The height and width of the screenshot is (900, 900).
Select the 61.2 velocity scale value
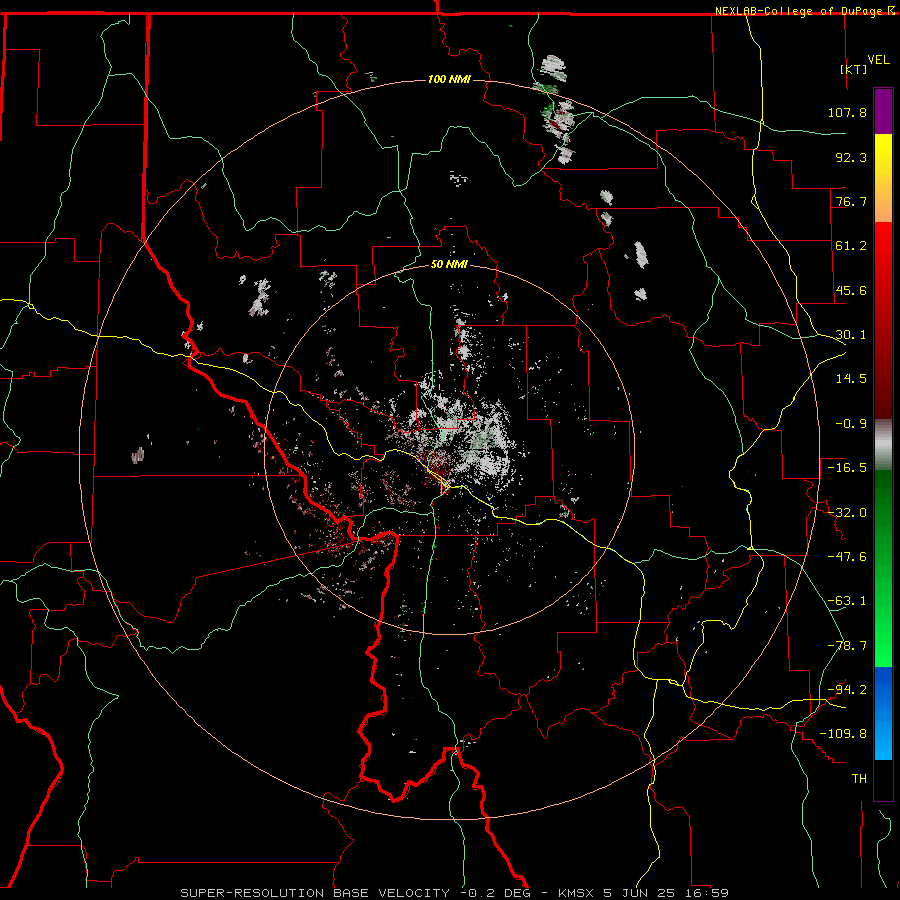pos(851,246)
